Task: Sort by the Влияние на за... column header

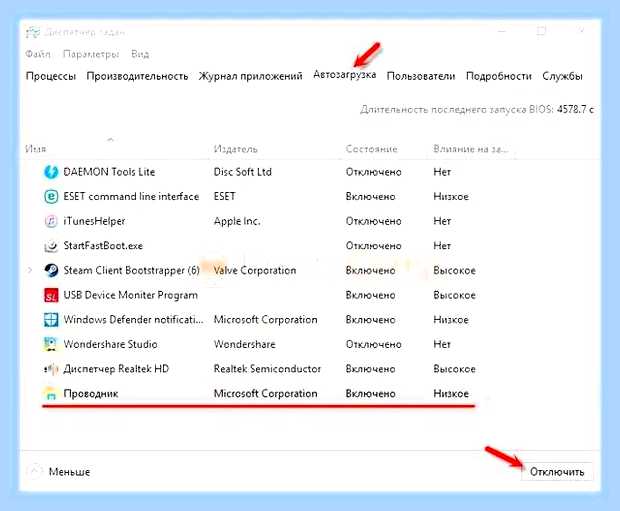Action: (x=470, y=149)
